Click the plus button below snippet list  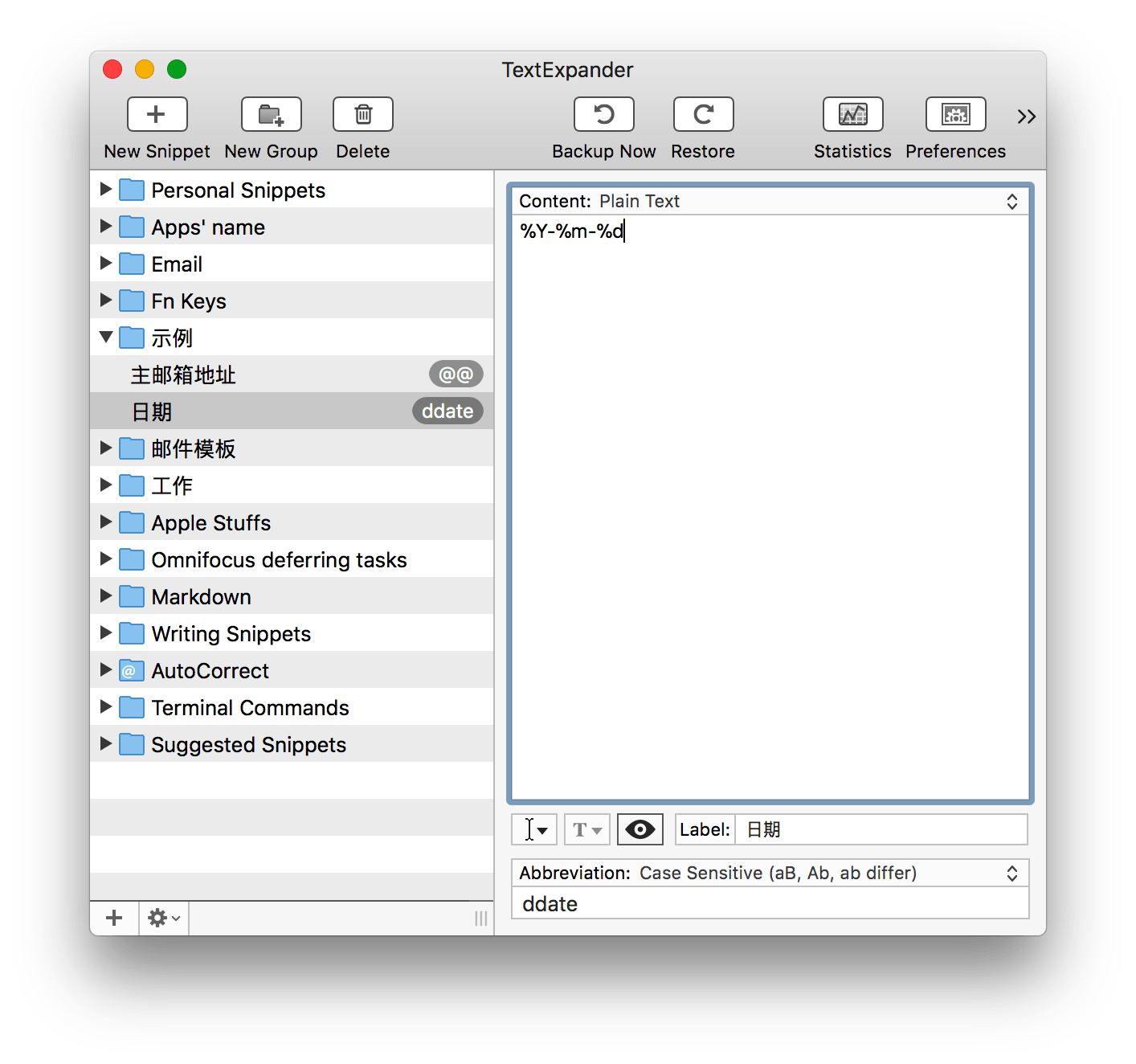click(114, 918)
